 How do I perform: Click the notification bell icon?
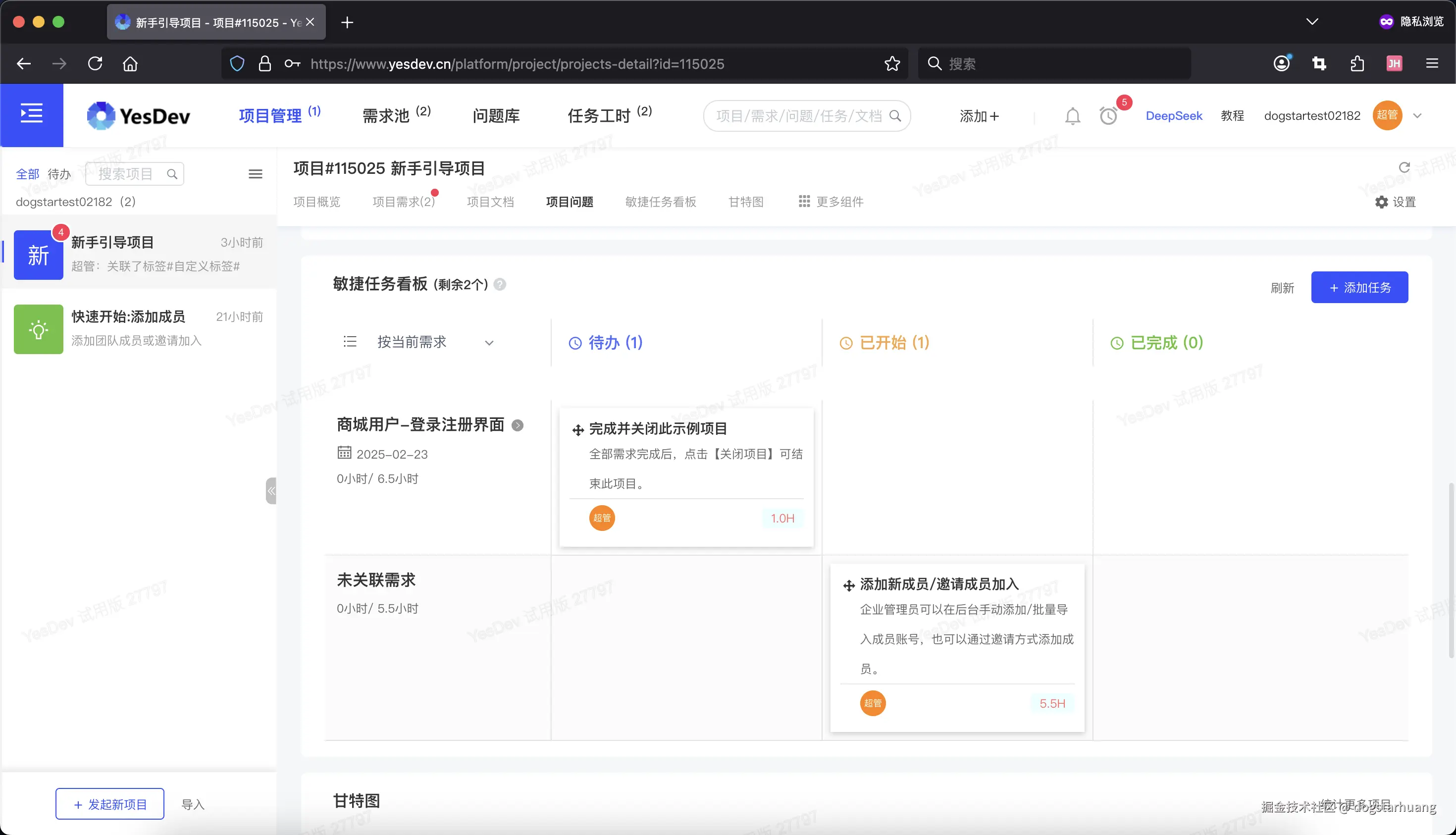[x=1073, y=115]
